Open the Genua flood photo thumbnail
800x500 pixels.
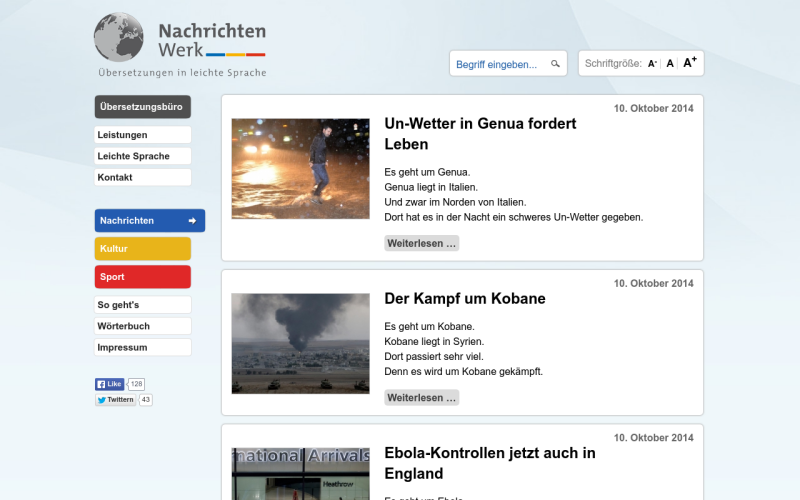point(301,169)
